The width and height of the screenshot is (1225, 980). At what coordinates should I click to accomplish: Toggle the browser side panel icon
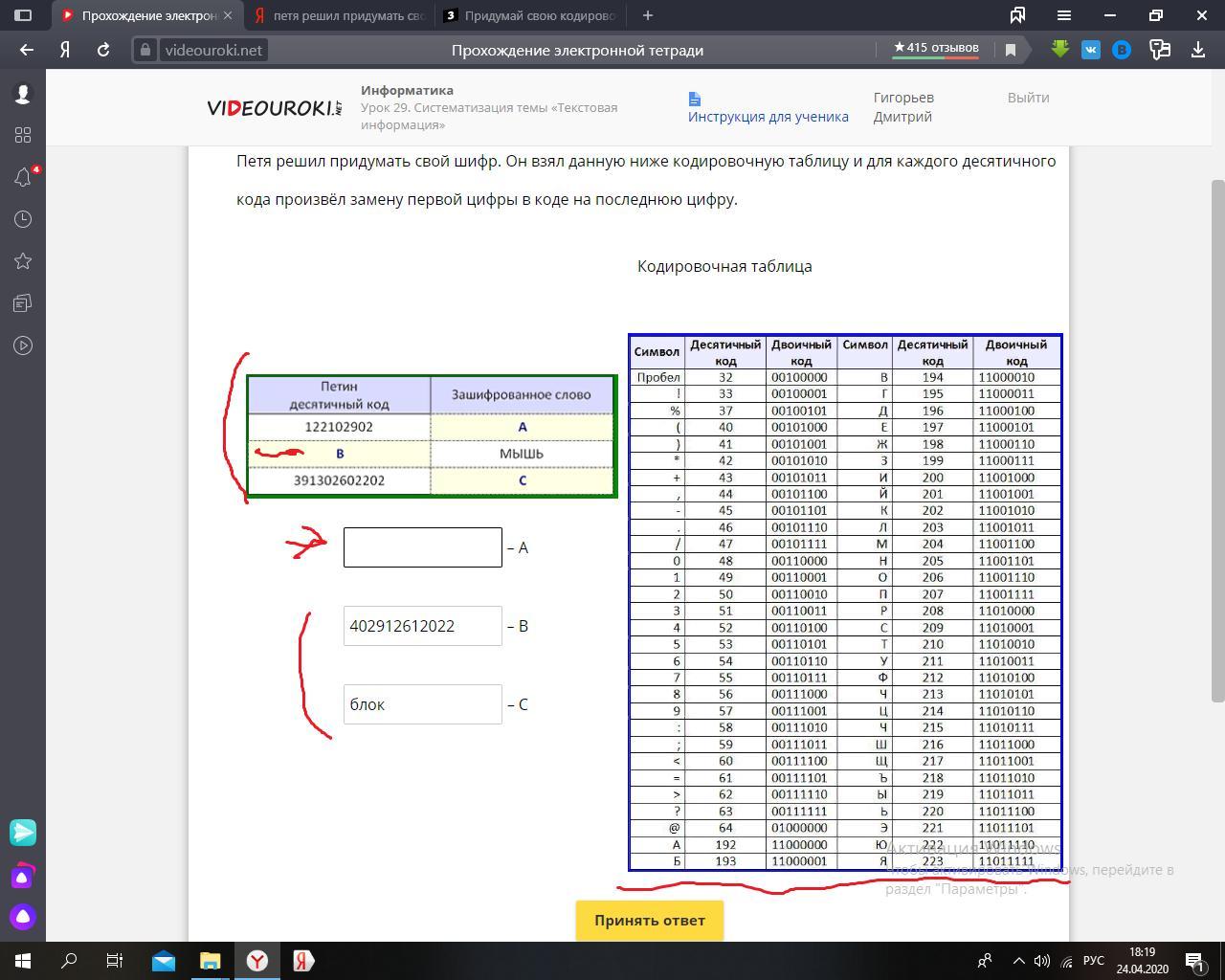[23, 15]
